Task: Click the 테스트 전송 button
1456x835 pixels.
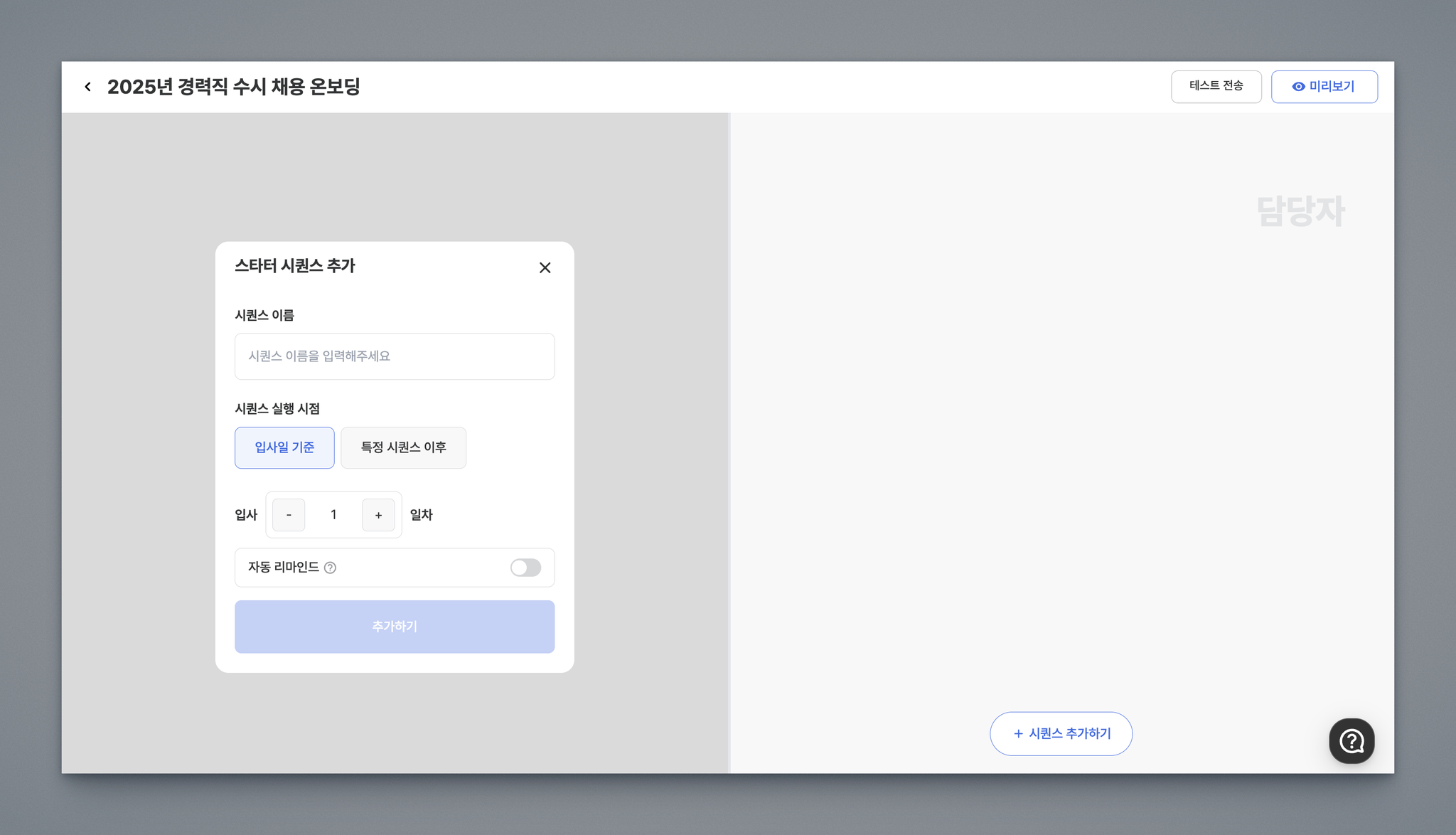Action: pyautogui.click(x=1216, y=86)
